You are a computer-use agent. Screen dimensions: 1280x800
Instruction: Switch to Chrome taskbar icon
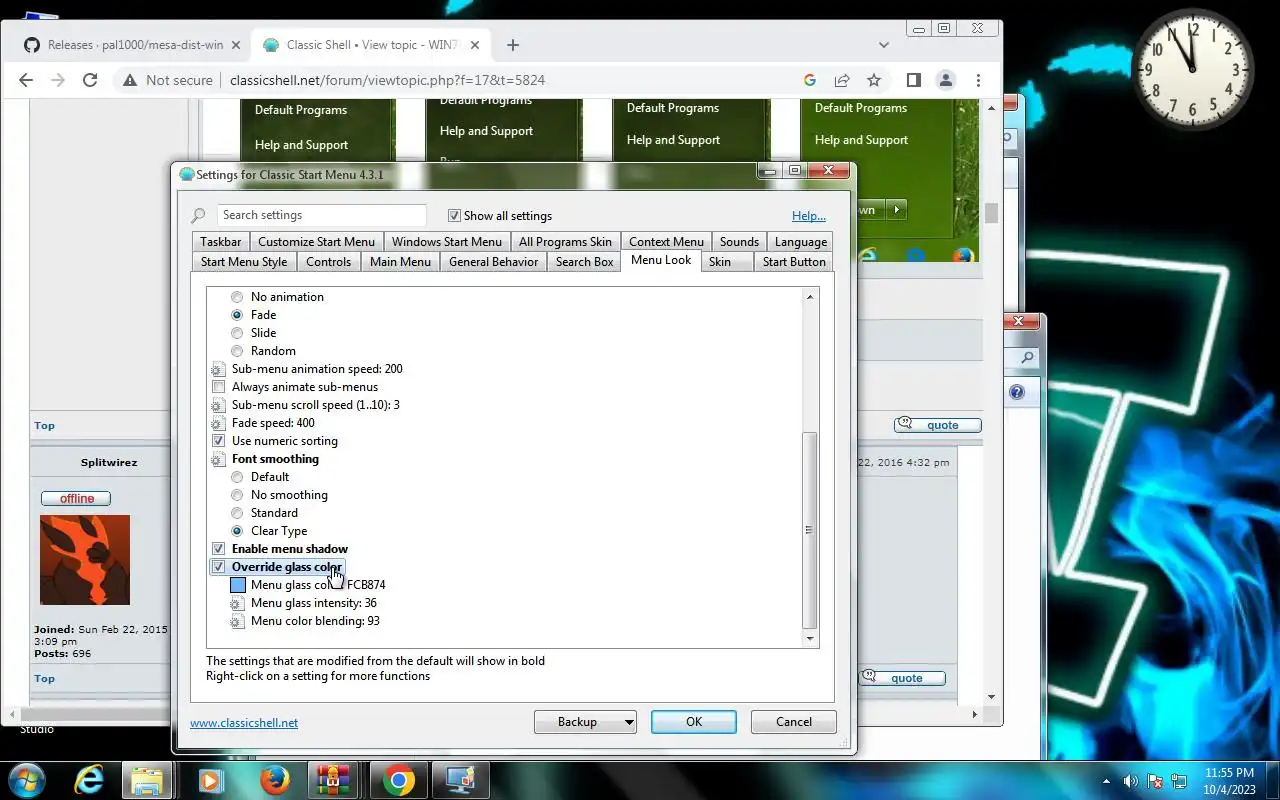click(398, 780)
